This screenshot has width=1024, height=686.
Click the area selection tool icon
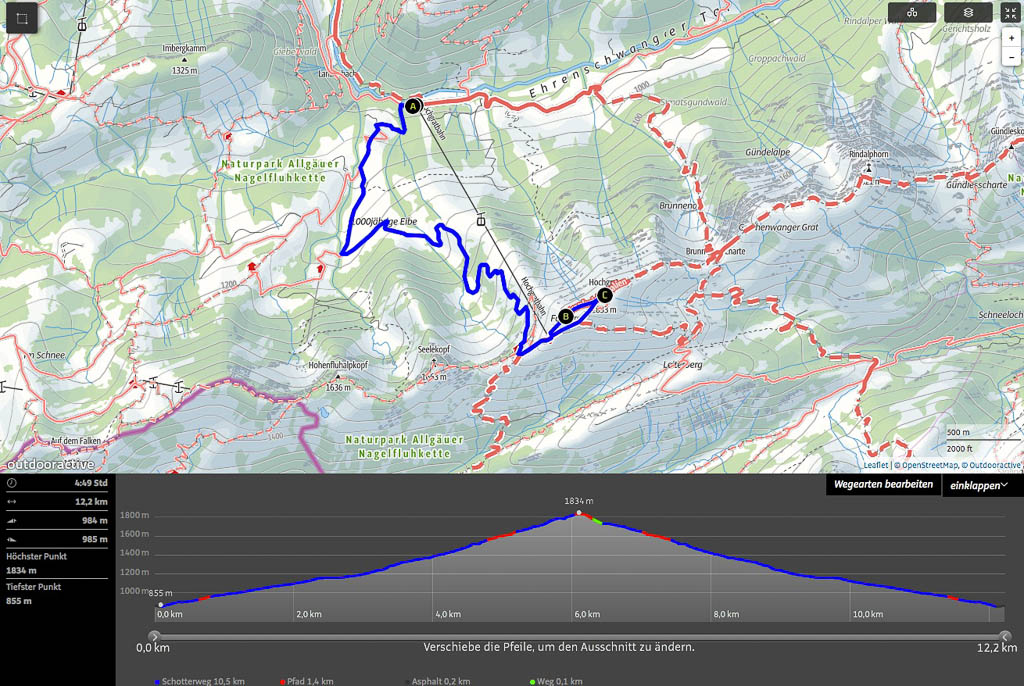pyautogui.click(x=23, y=18)
